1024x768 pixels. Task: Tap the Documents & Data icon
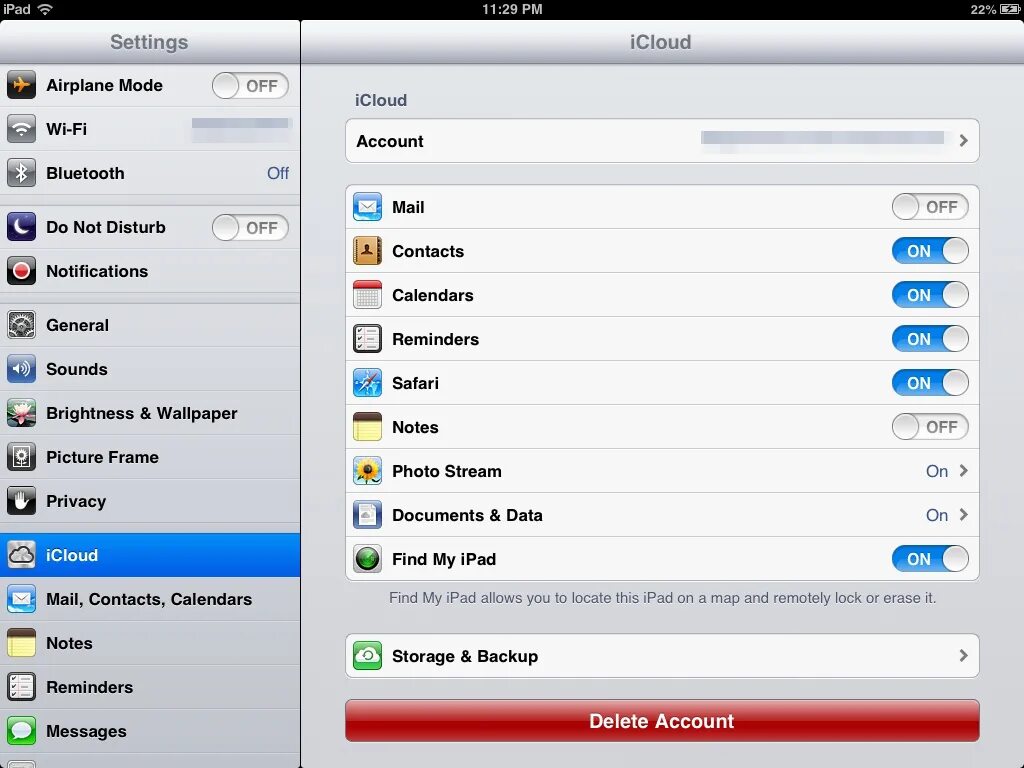pos(368,515)
